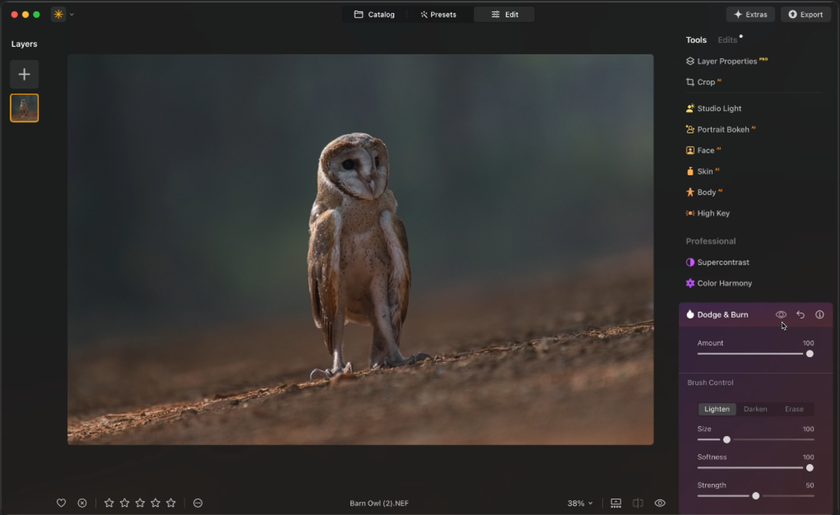Select the Studio Light tool

click(719, 108)
